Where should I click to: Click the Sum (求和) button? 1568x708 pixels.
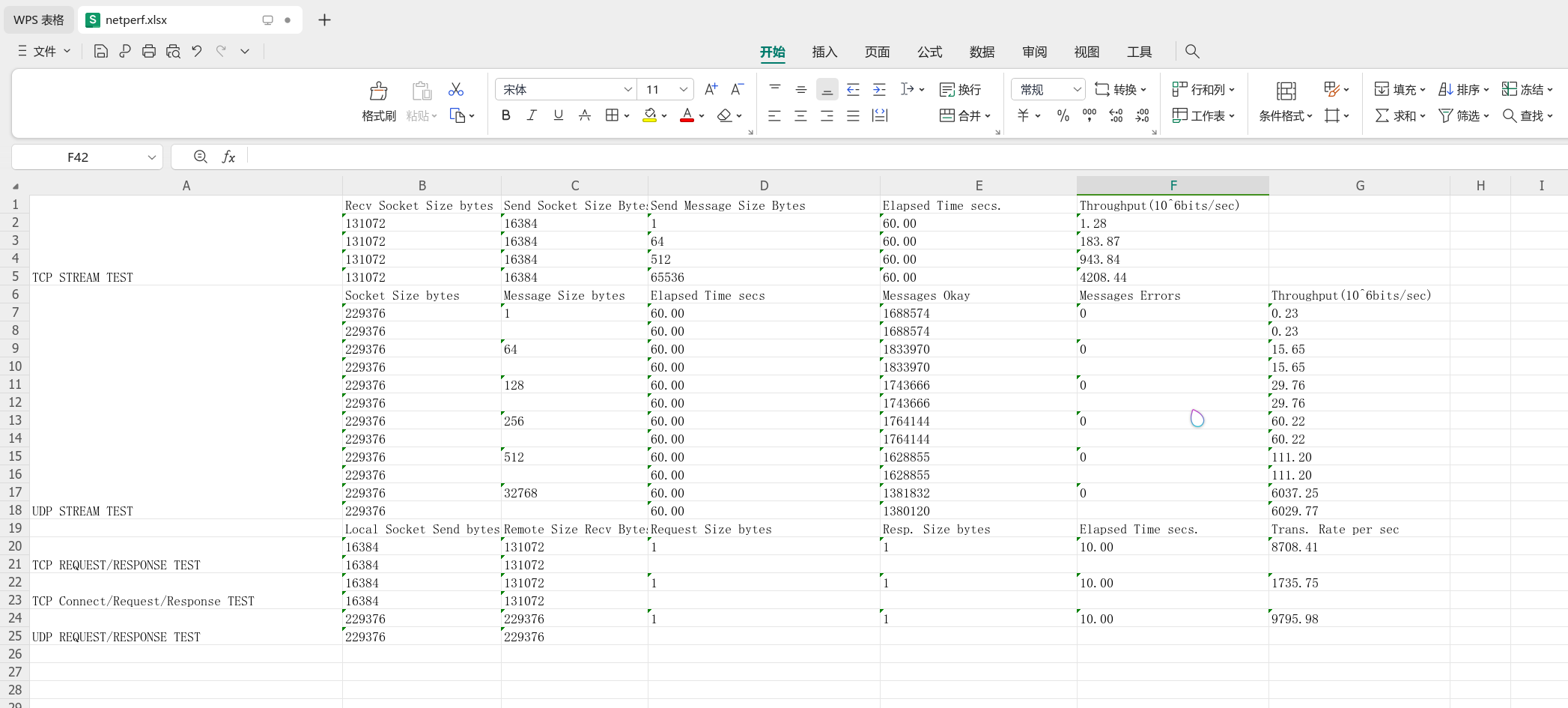(x=1400, y=115)
